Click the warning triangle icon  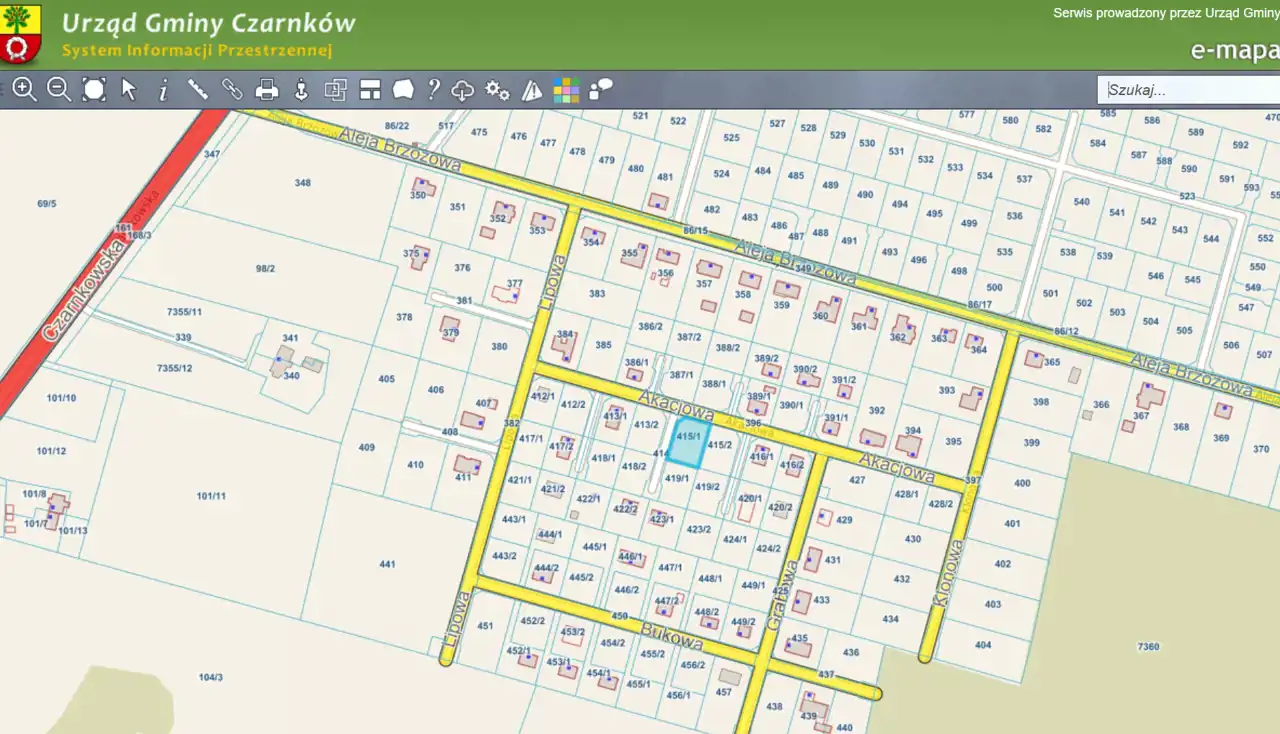pos(532,90)
